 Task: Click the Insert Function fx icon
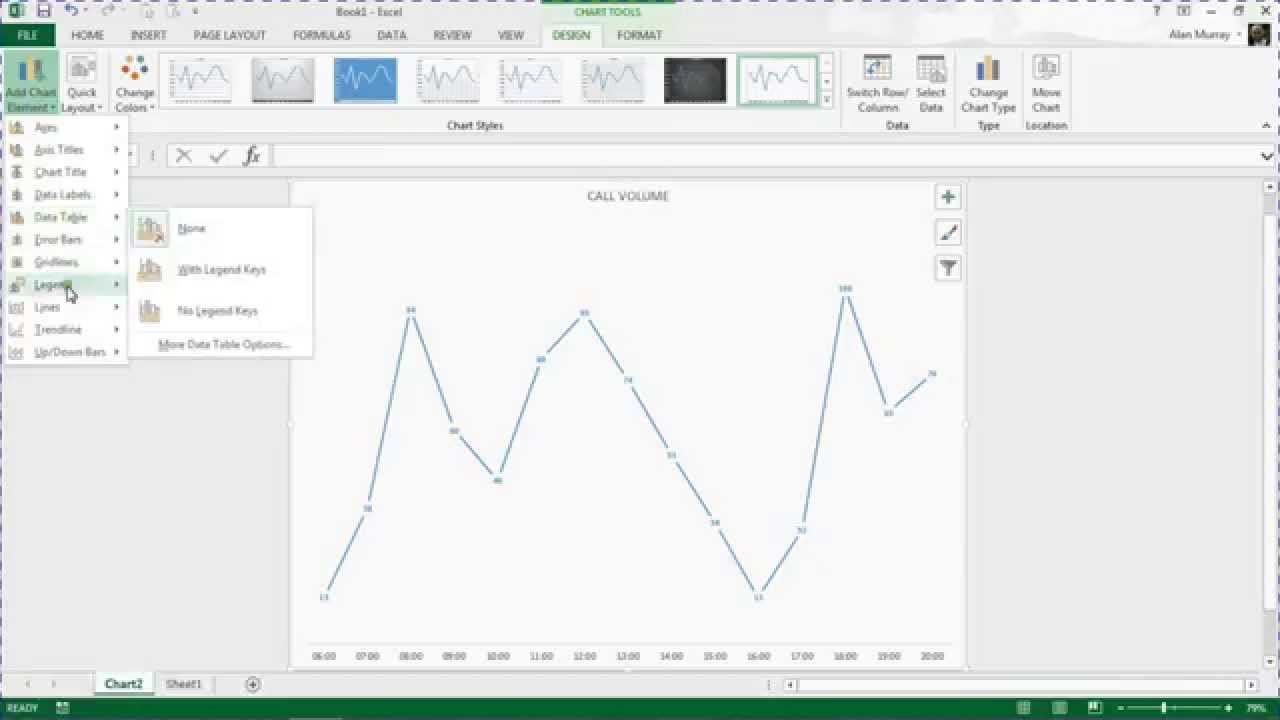(x=252, y=156)
